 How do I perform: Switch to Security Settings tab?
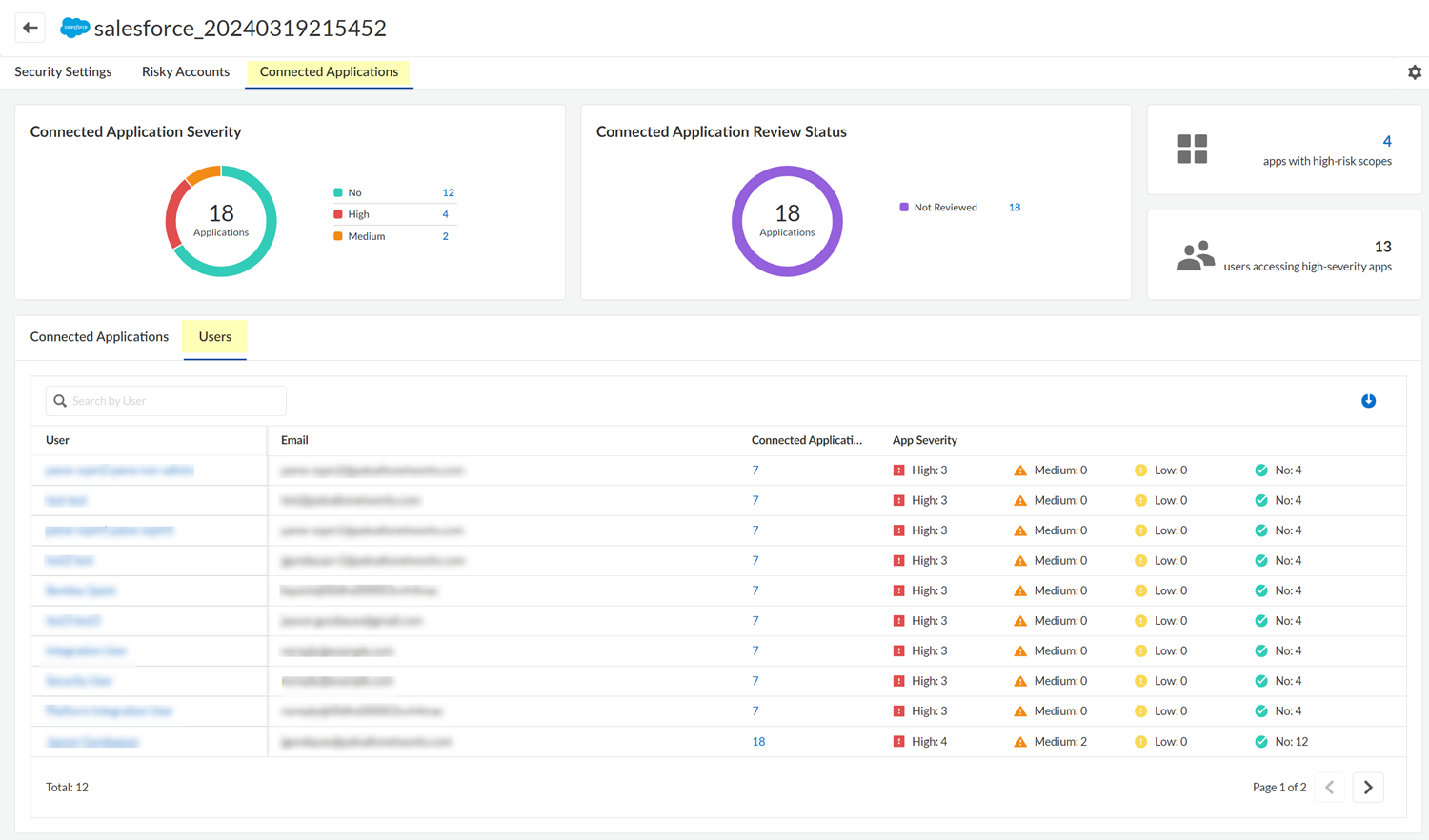(63, 72)
